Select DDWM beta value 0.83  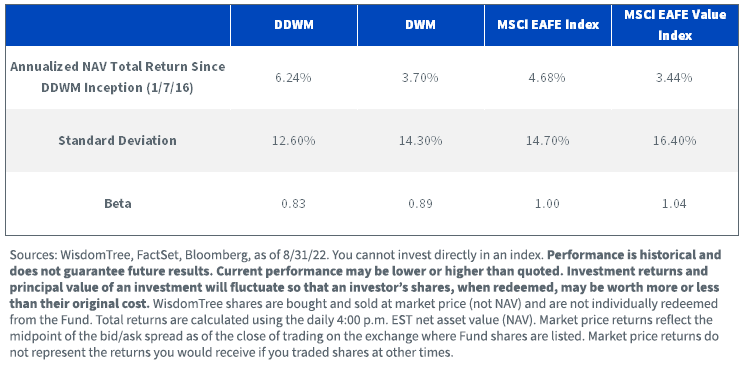(x=294, y=204)
